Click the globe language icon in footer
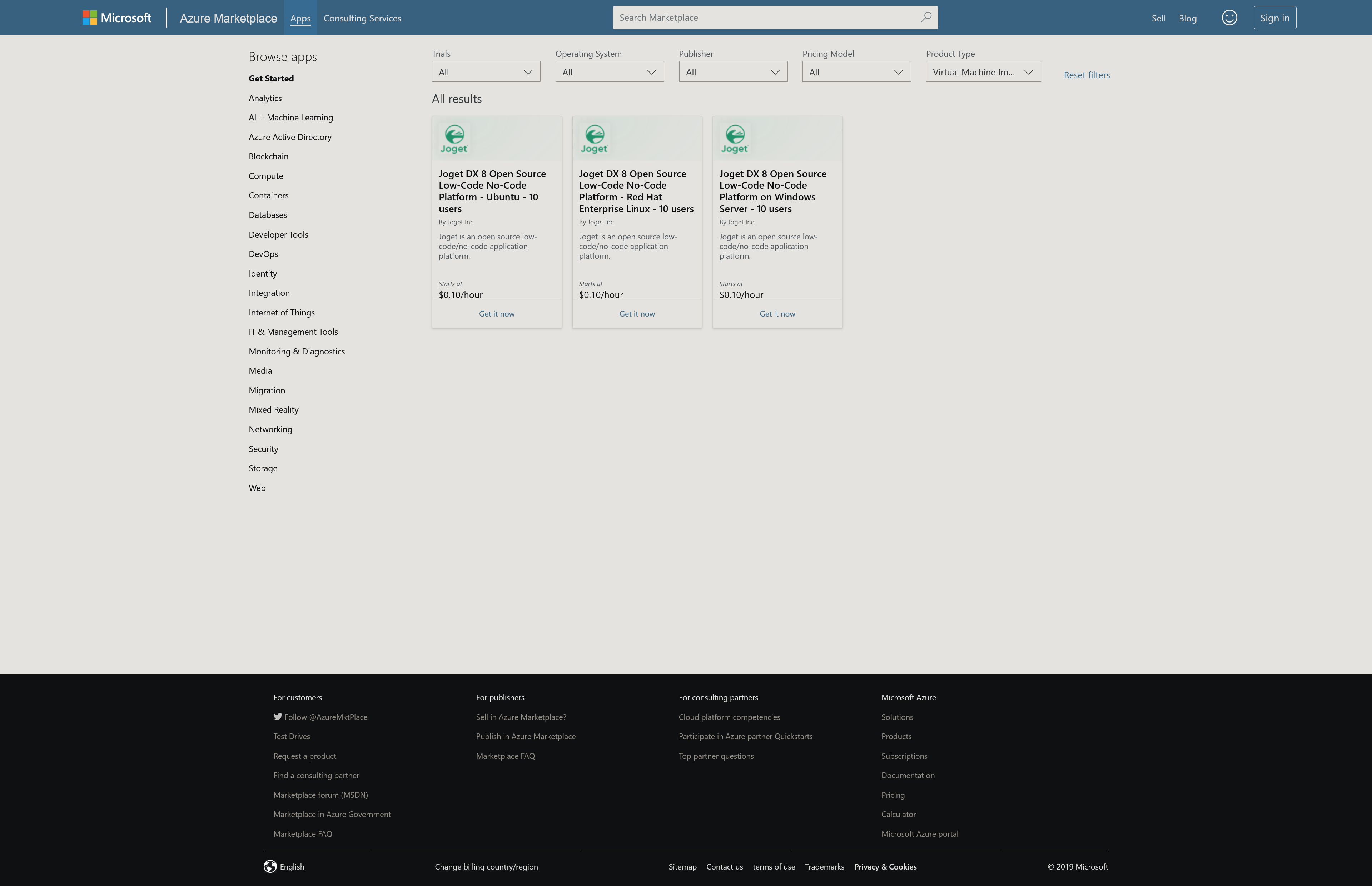The width and height of the screenshot is (1372, 886). pos(270,866)
